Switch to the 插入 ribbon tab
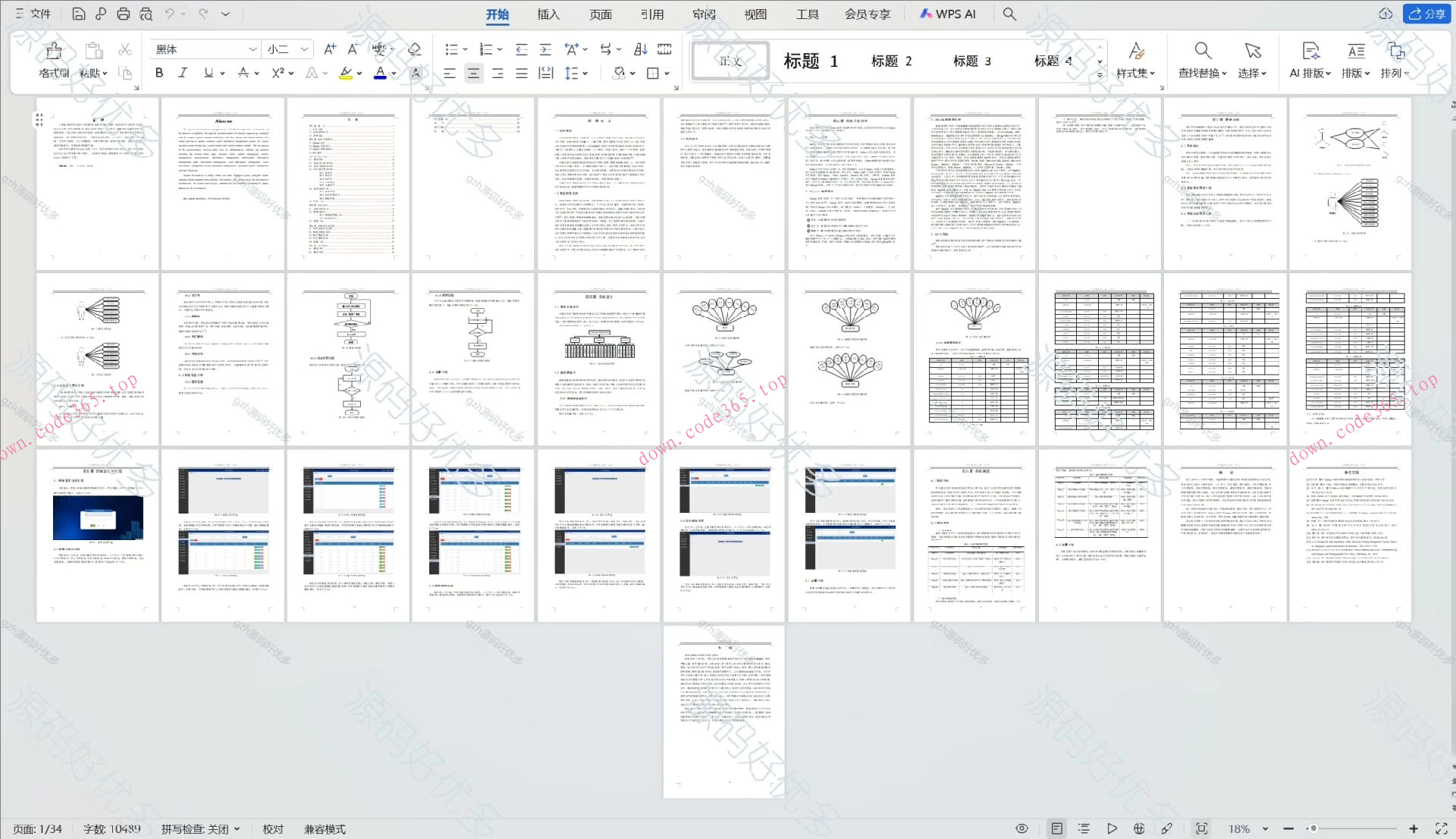Image resolution: width=1456 pixels, height=839 pixels. point(548,14)
